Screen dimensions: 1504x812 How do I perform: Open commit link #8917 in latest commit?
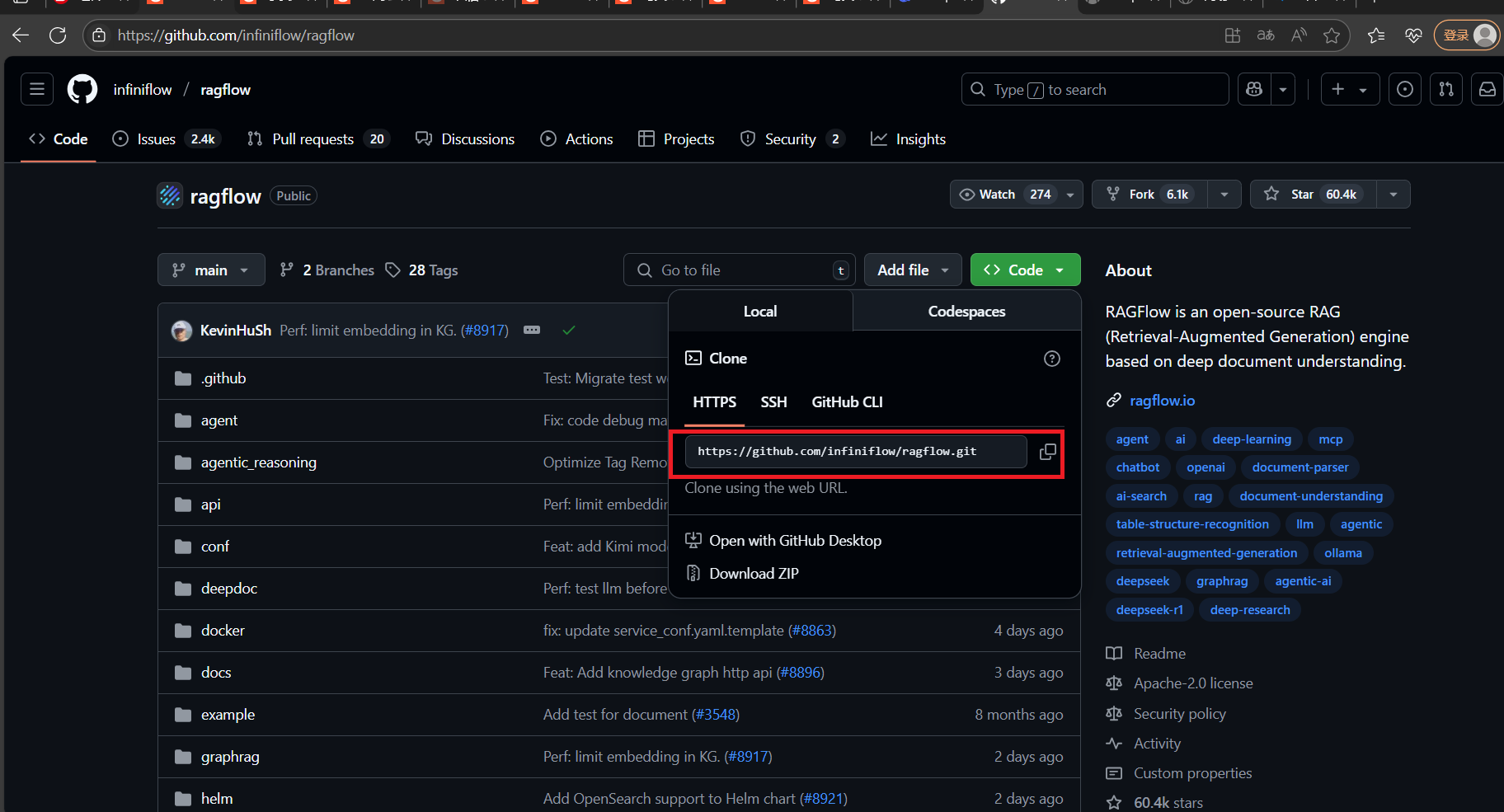[484, 331]
